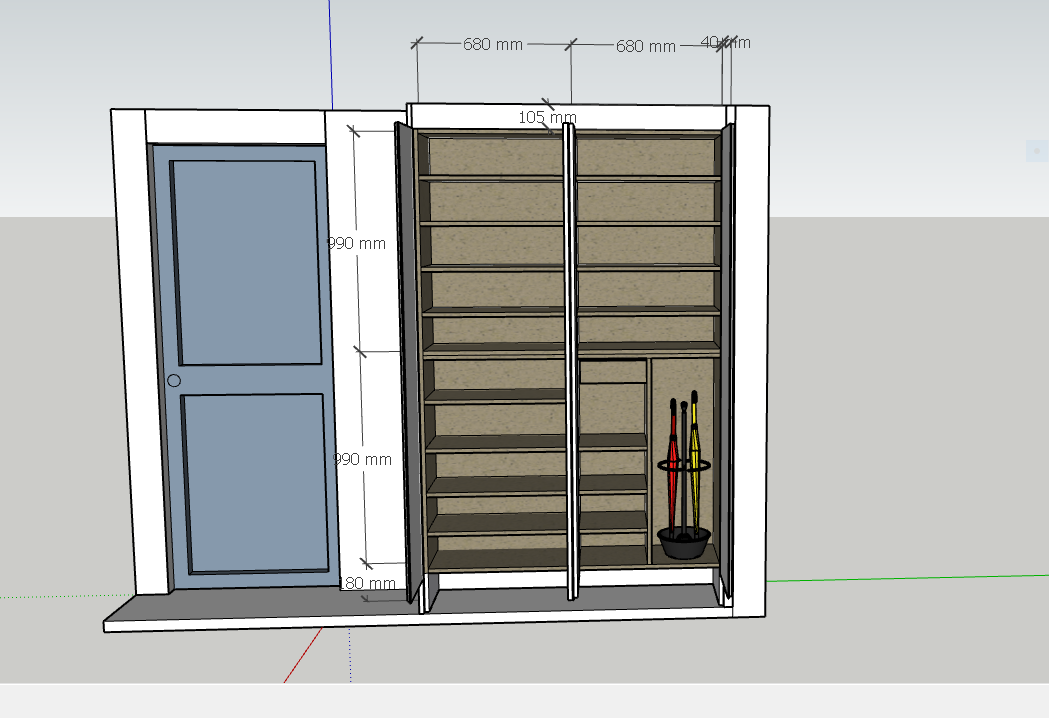Select the 180 mm plinth height dimension
Viewport: 1049px width, 718px height.
tap(367, 584)
